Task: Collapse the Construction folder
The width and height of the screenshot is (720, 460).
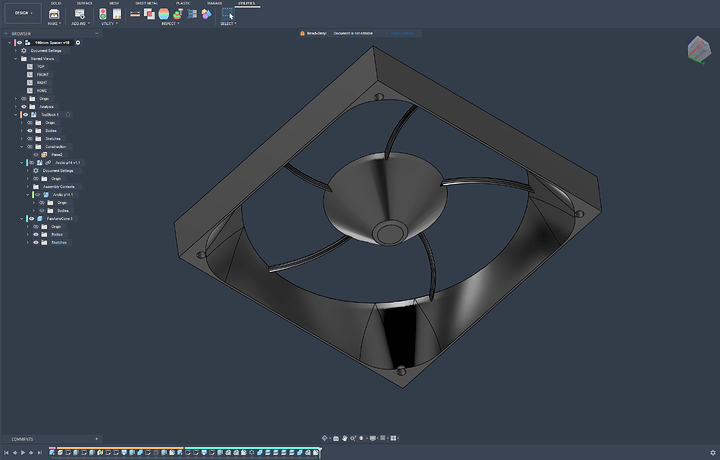Action: coord(22,147)
